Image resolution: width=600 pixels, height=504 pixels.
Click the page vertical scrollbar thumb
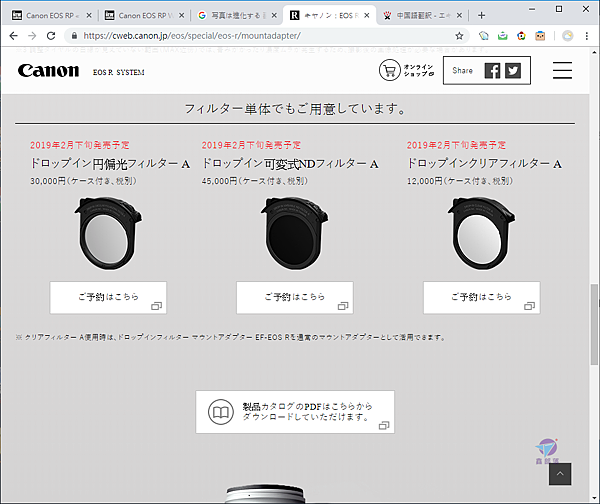tap(594, 325)
